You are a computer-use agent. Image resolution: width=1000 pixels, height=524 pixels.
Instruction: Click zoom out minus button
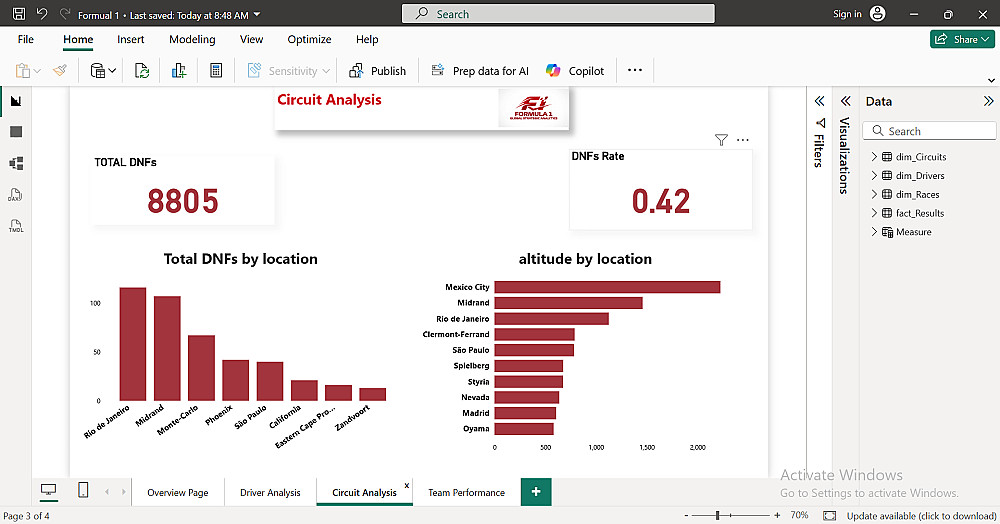click(x=686, y=515)
